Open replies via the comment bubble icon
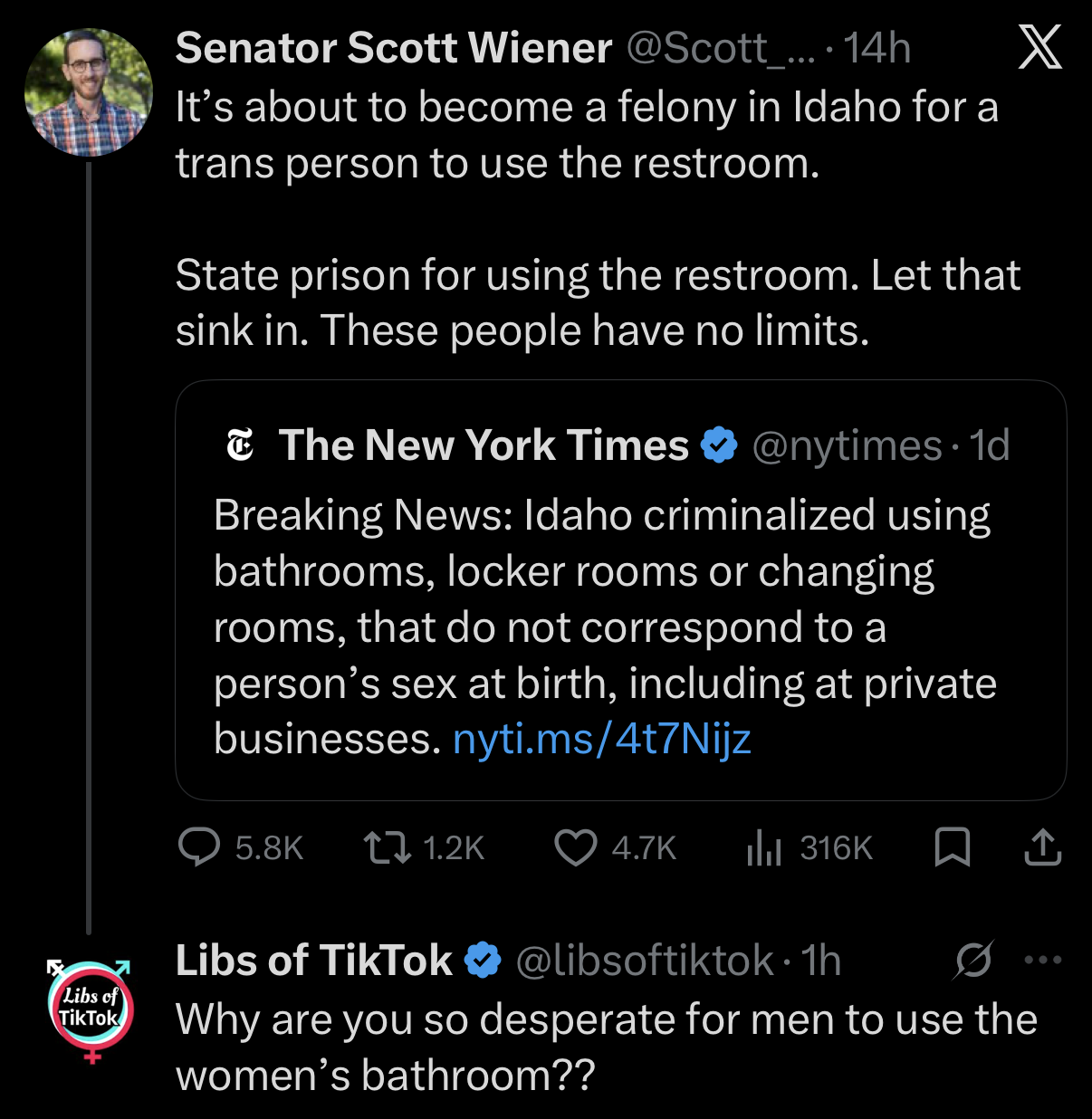Screen dimensions: 1092x1119 pyautogui.click(x=198, y=847)
